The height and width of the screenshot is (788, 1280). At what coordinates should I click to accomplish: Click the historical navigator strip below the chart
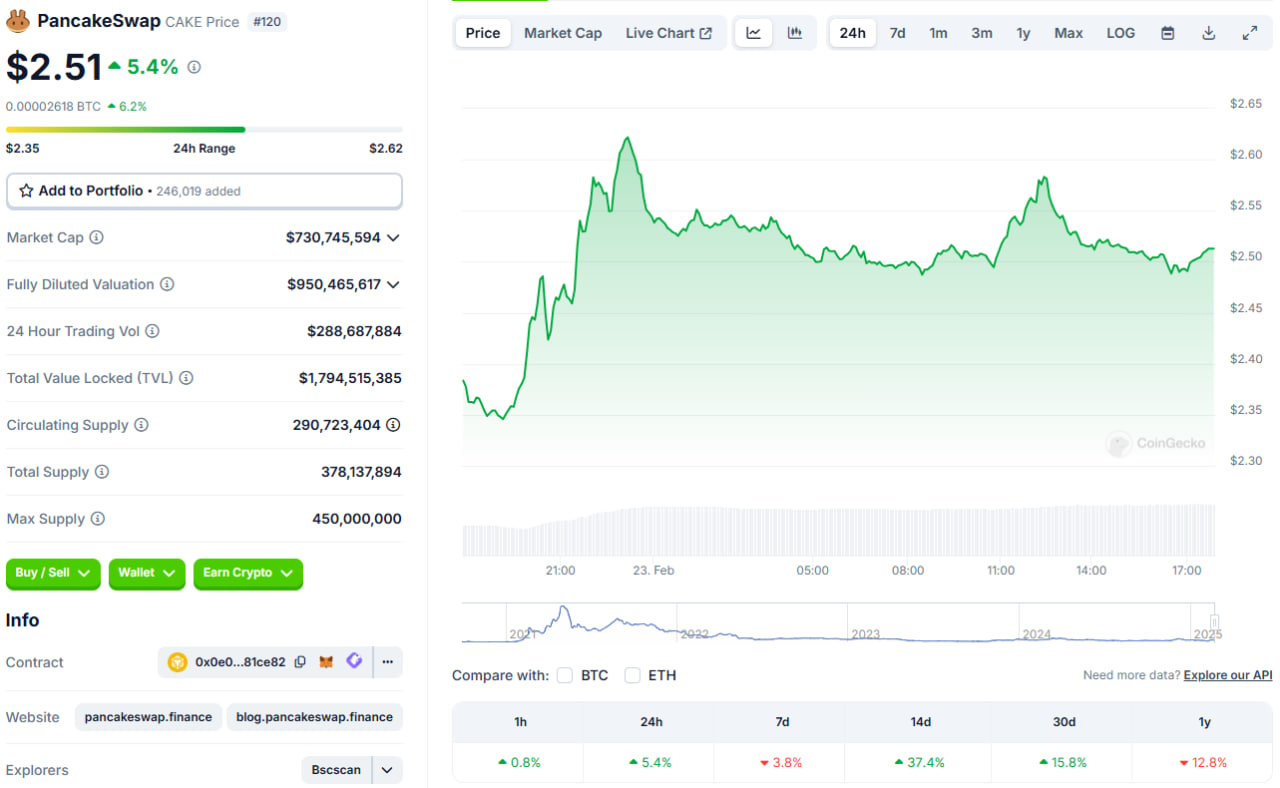[x=838, y=623]
